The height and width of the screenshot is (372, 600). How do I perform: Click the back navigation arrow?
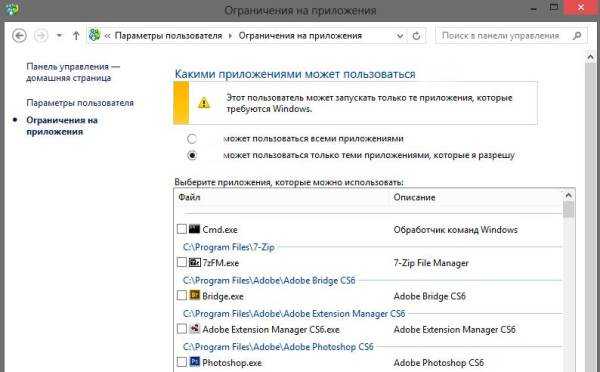(x=19, y=36)
